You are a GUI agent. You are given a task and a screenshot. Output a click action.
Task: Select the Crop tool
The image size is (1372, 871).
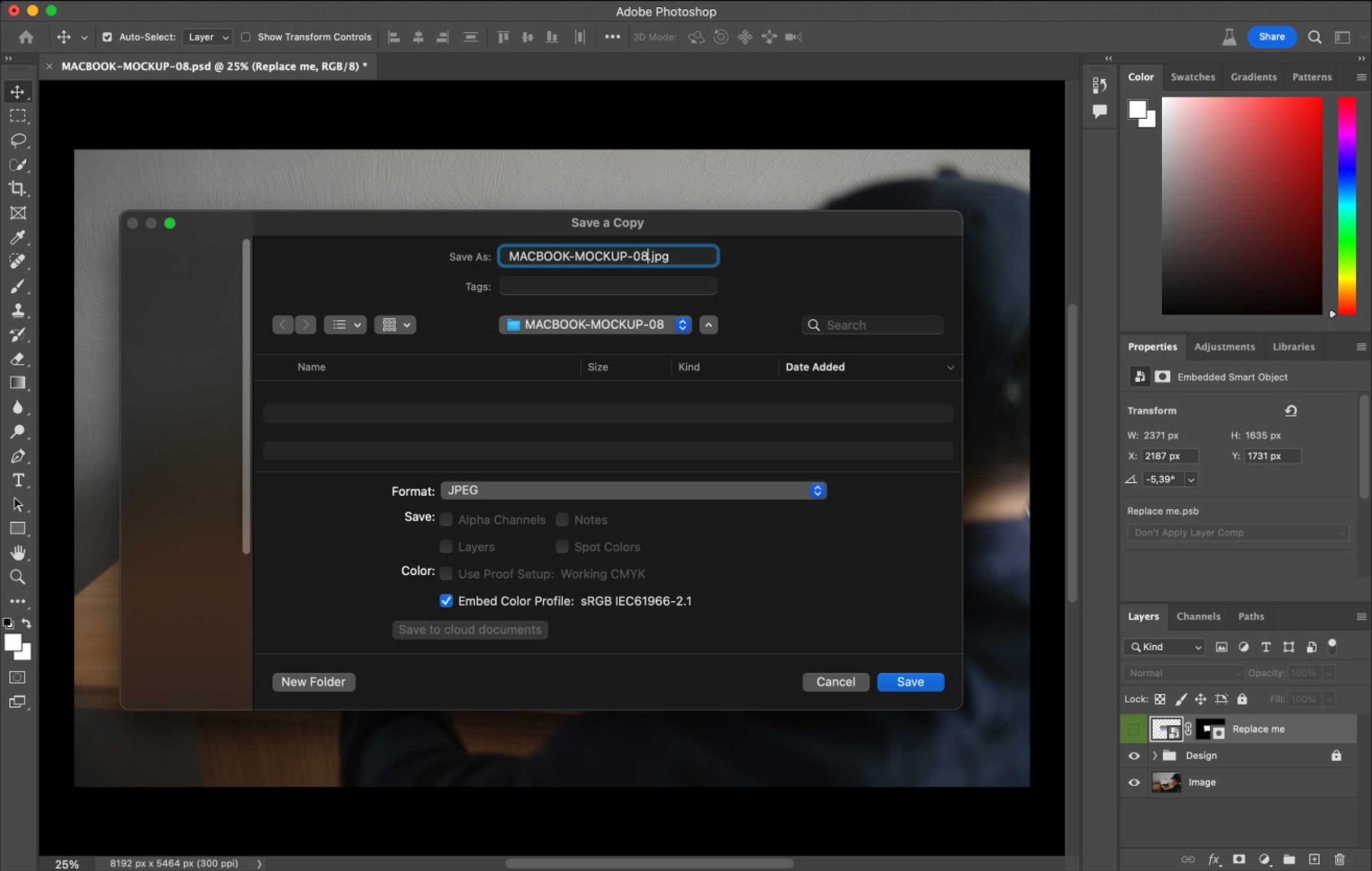point(18,189)
